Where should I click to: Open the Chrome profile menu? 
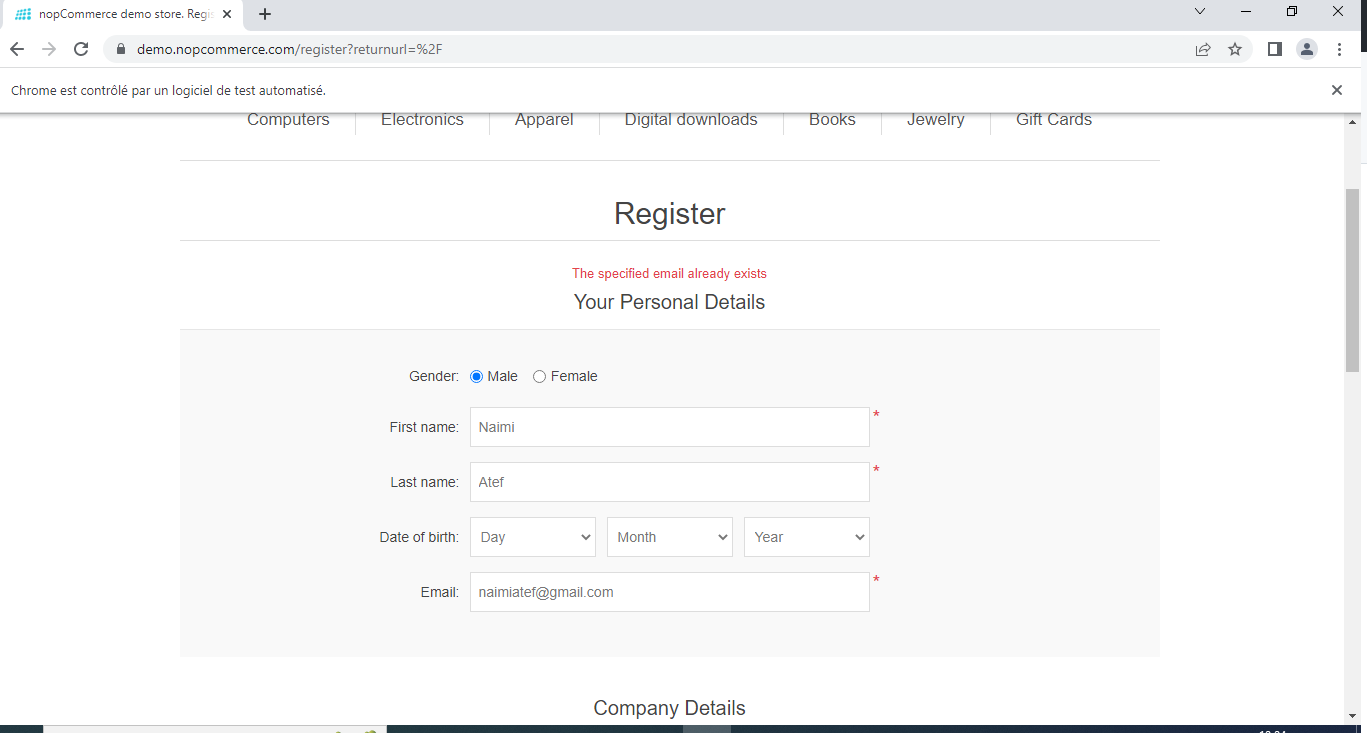click(x=1307, y=48)
